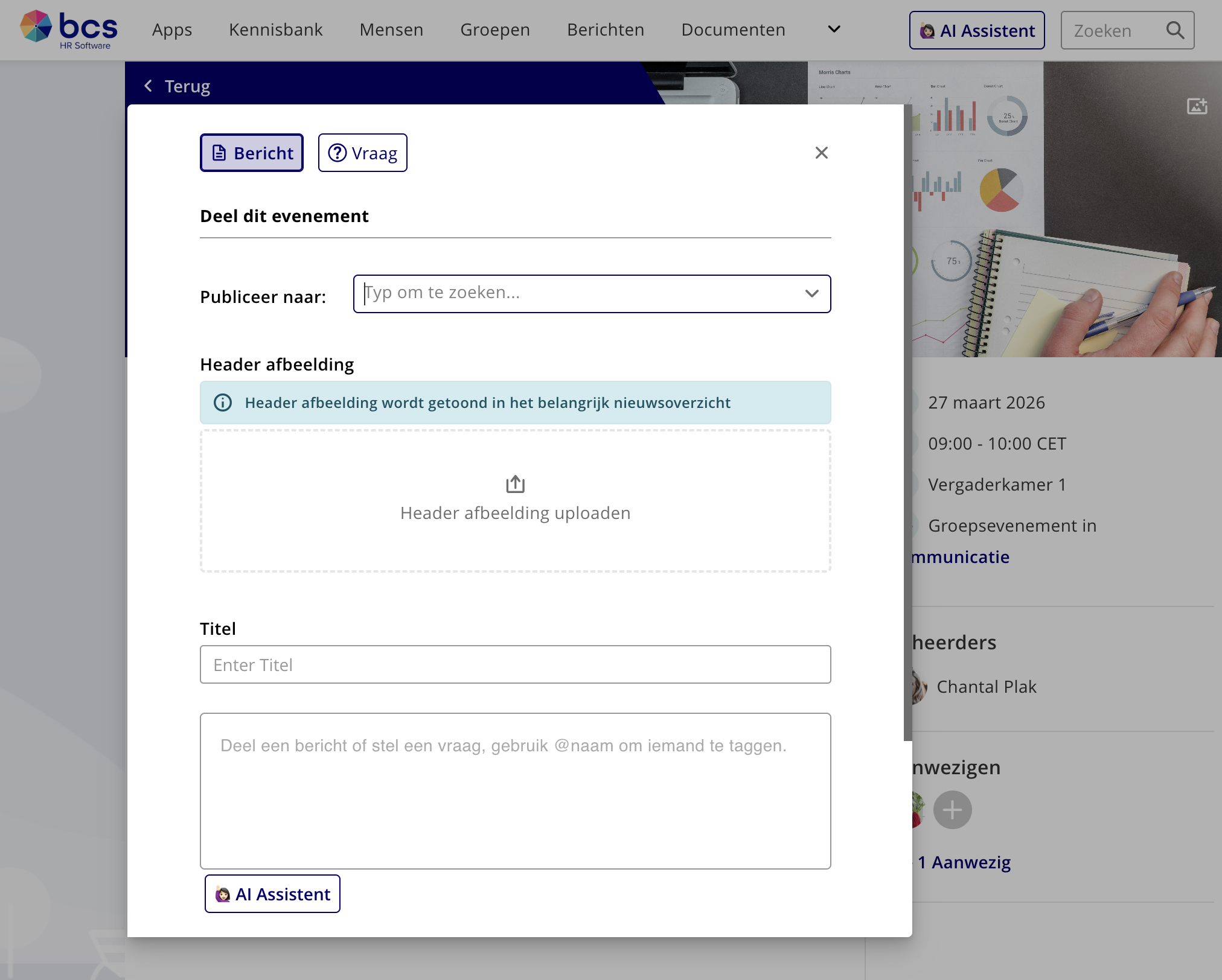Open the Kennisbank menu item
The image size is (1222, 980).
click(x=276, y=30)
